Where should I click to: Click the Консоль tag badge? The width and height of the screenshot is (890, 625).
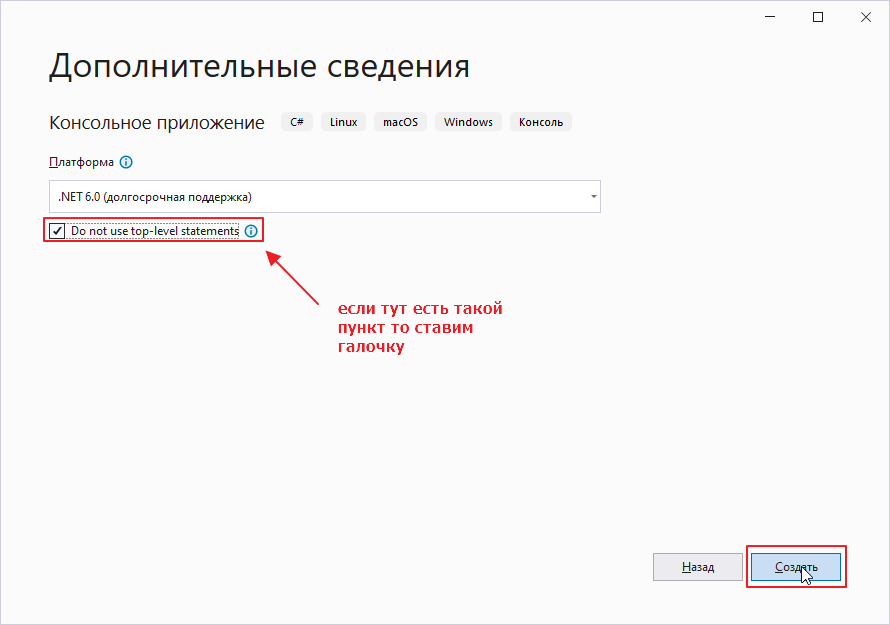(x=541, y=122)
